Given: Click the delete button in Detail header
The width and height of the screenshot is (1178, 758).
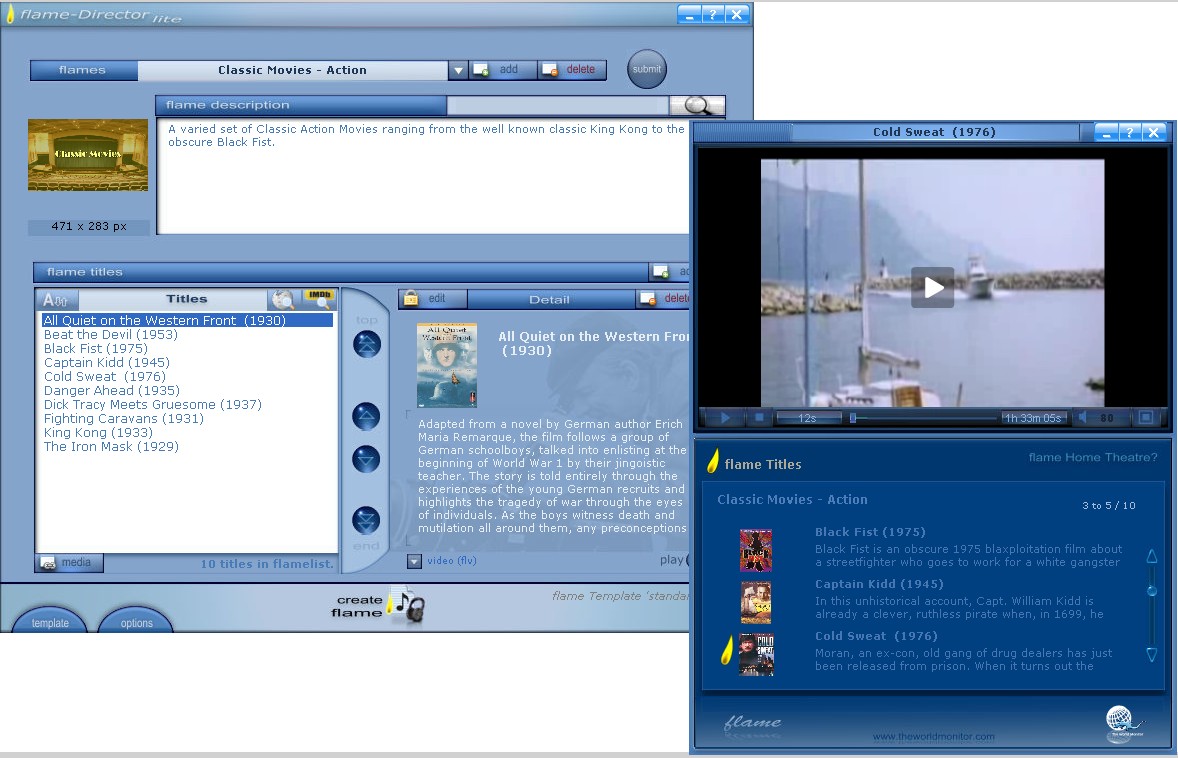Looking at the screenshot, I should [664, 299].
